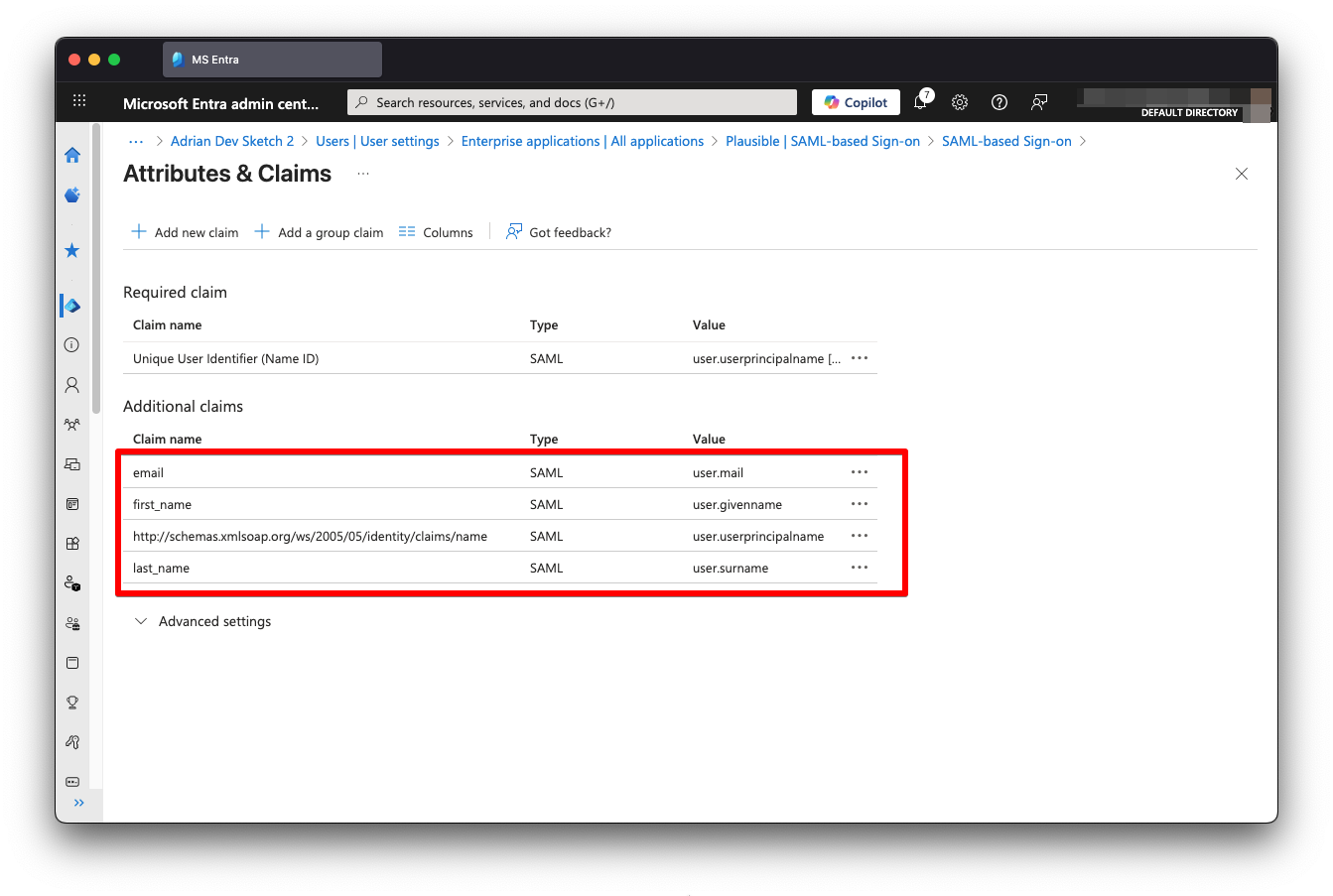Open the breadcrumb ellipsis for hidden paths

(136, 141)
